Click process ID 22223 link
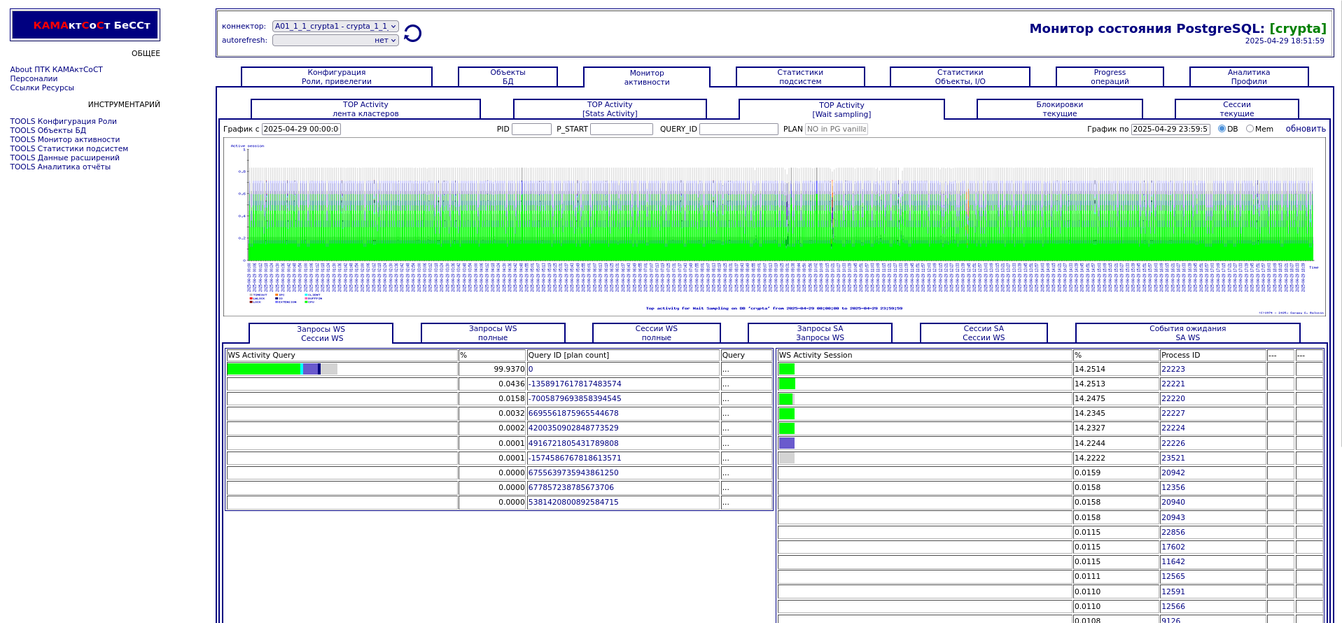Image resolution: width=1342 pixels, height=623 pixels. coord(1172,369)
